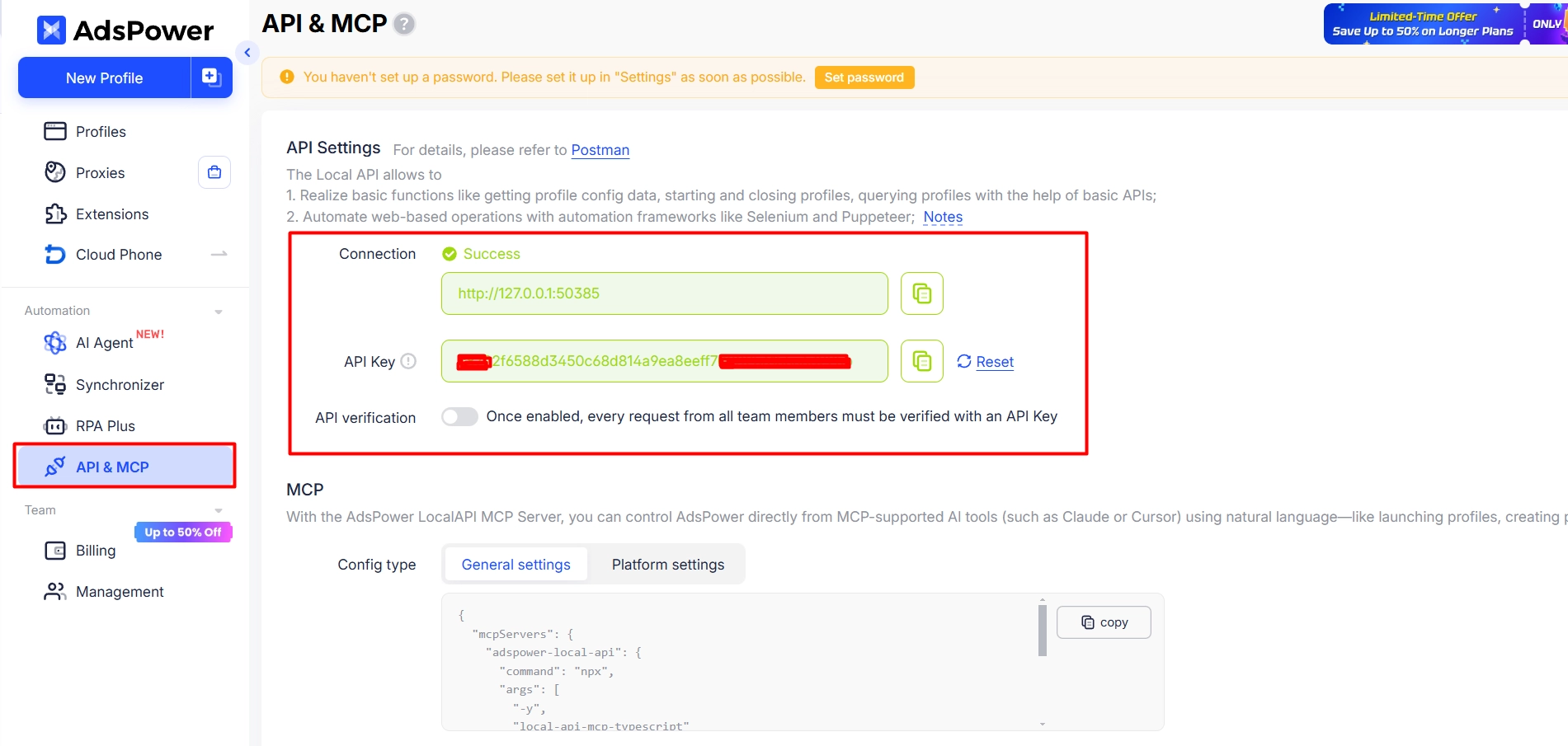The height and width of the screenshot is (746, 1568).
Task: Reset the API Key
Action: pos(986,362)
